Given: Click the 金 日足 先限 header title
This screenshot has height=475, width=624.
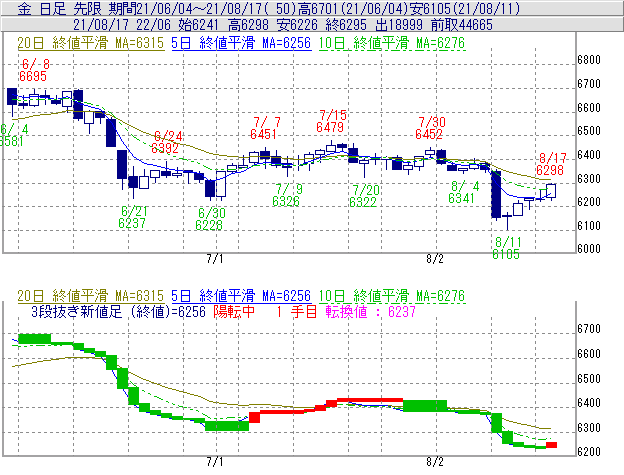Looking at the screenshot, I should tap(61, 7).
